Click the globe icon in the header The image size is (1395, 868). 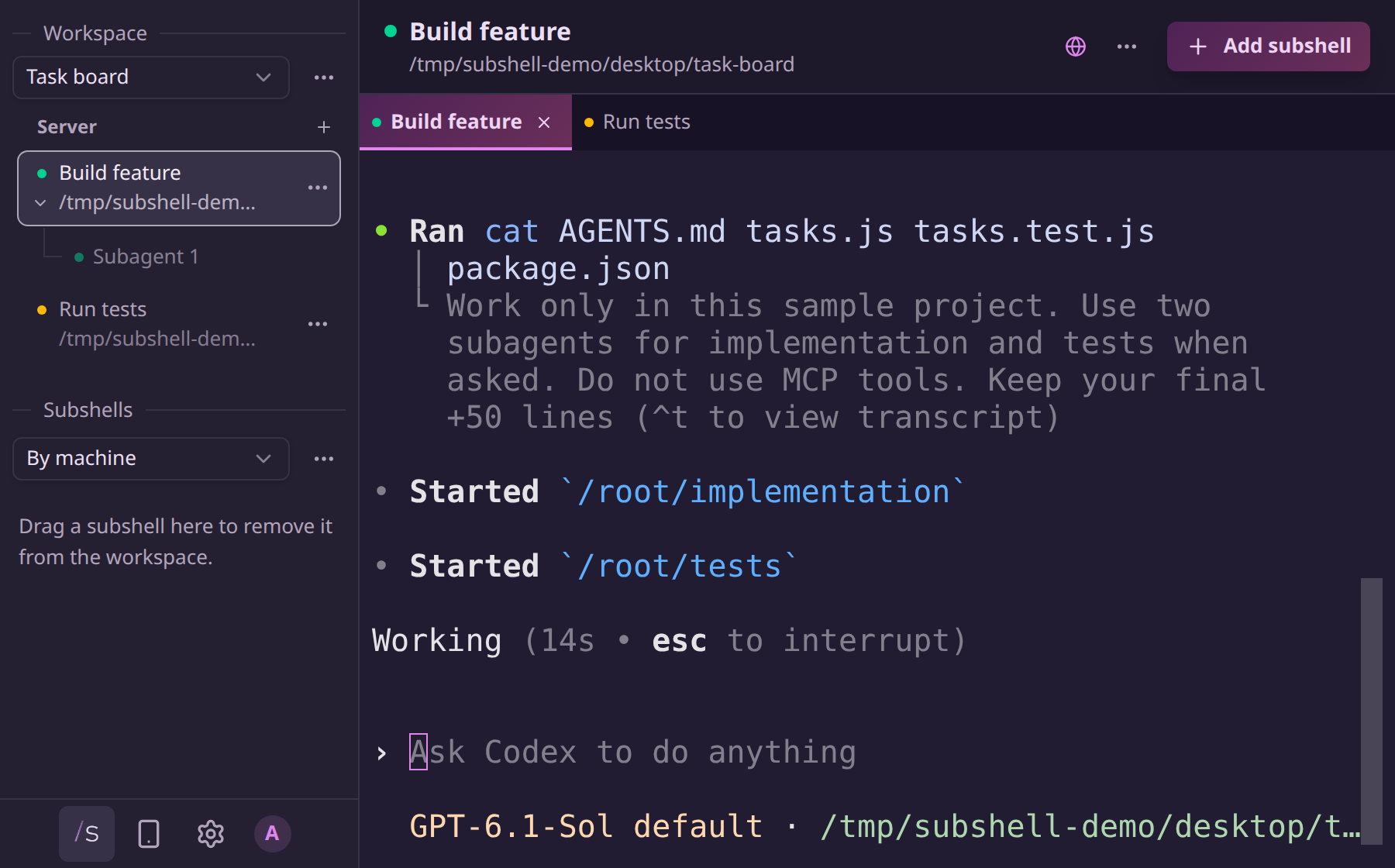(x=1076, y=46)
